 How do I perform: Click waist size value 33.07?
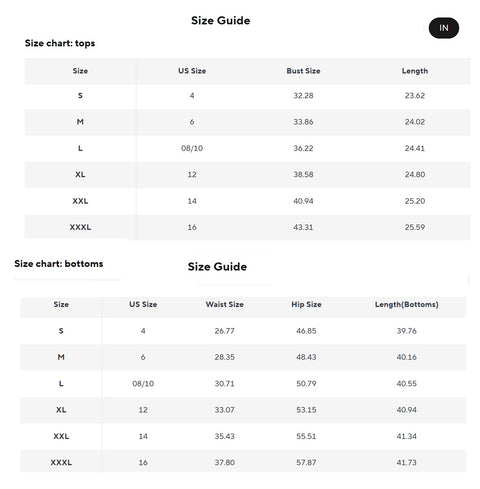(x=225, y=410)
